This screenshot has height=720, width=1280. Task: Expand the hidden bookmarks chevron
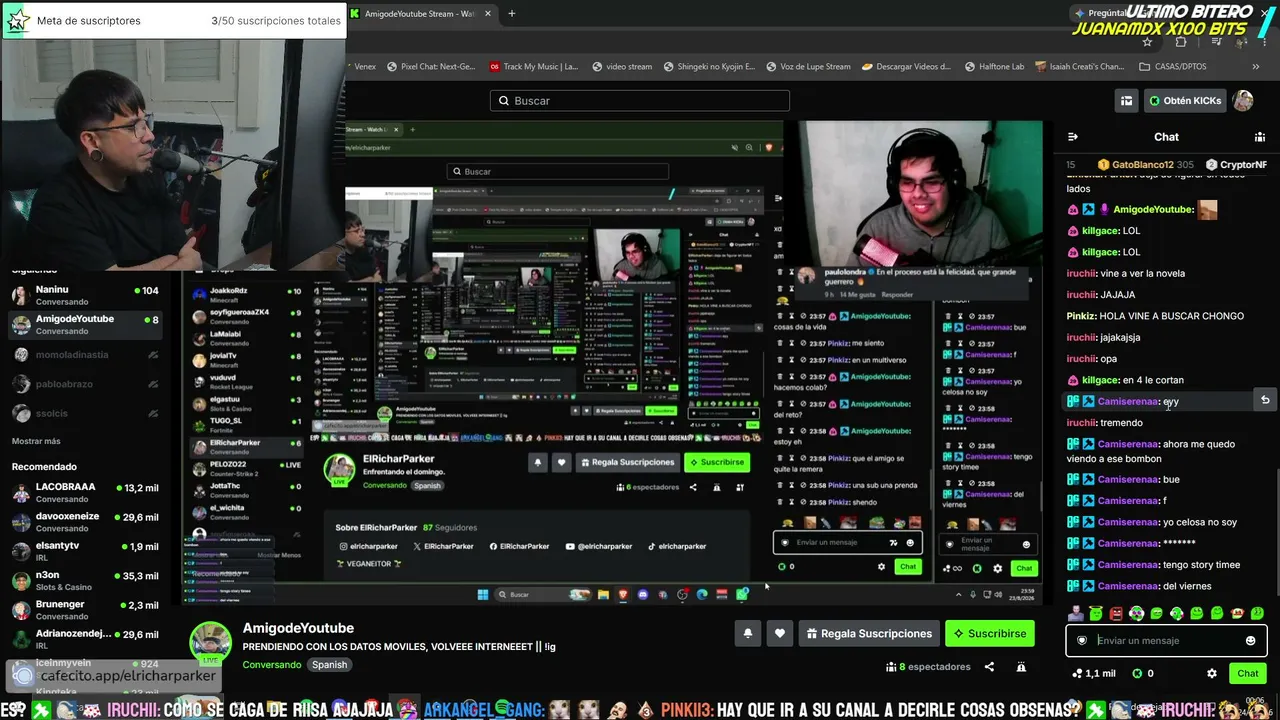pyautogui.click(x=1256, y=67)
